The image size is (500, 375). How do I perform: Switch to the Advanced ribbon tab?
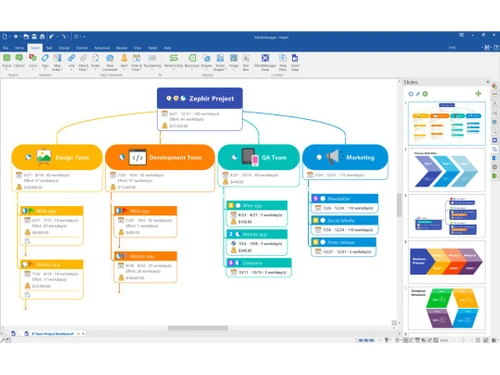coord(102,48)
